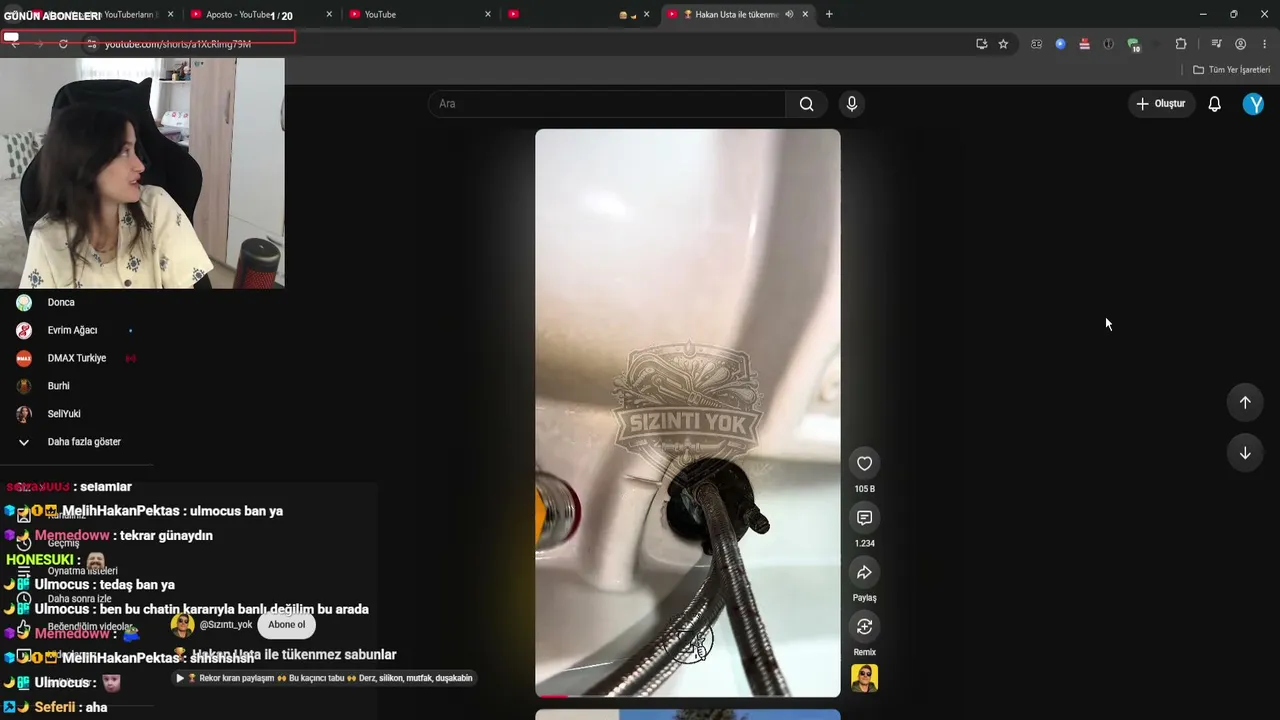The height and width of the screenshot is (720, 1280).
Task: Open the sound info line Rekor kıran paylaşım
Action: coord(324,678)
